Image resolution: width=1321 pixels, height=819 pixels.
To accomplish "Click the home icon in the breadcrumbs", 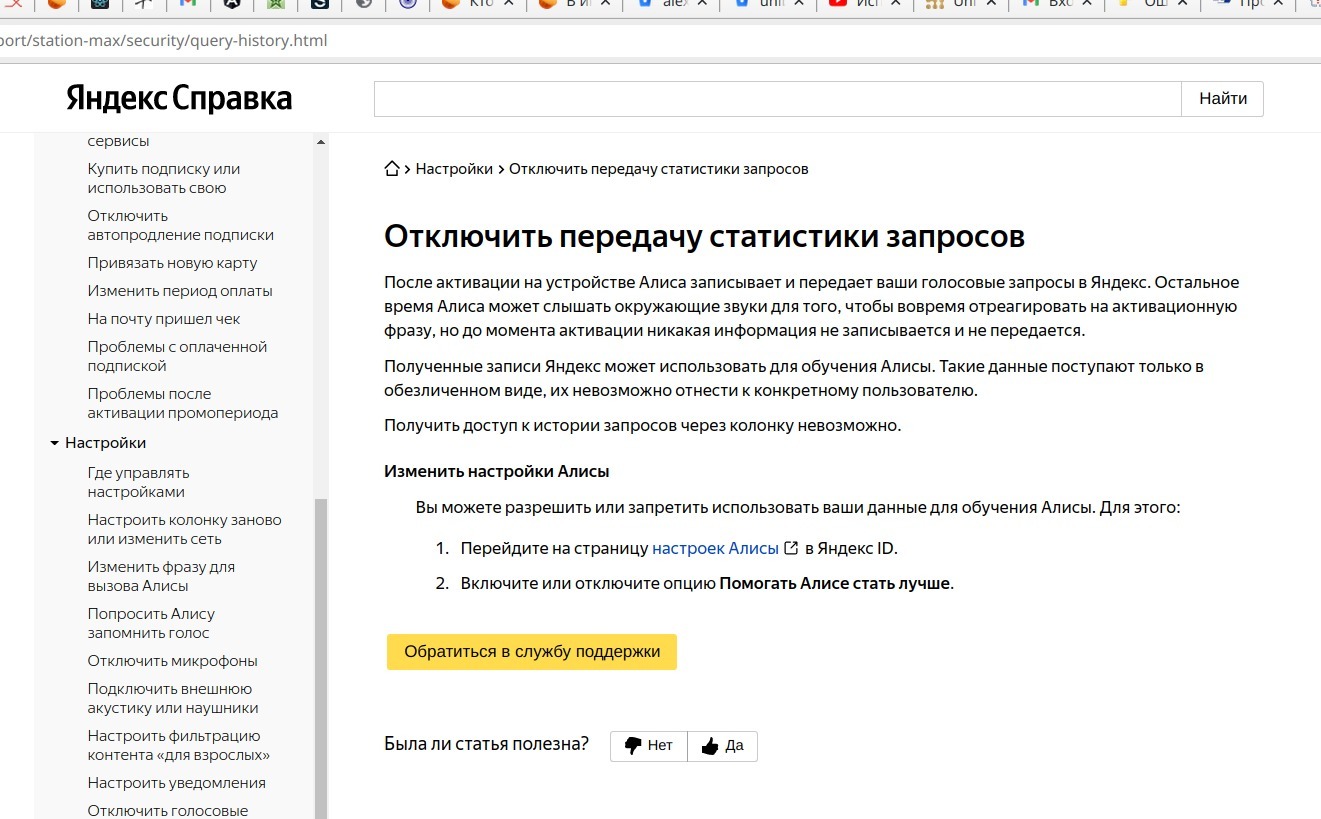I will coord(393,169).
